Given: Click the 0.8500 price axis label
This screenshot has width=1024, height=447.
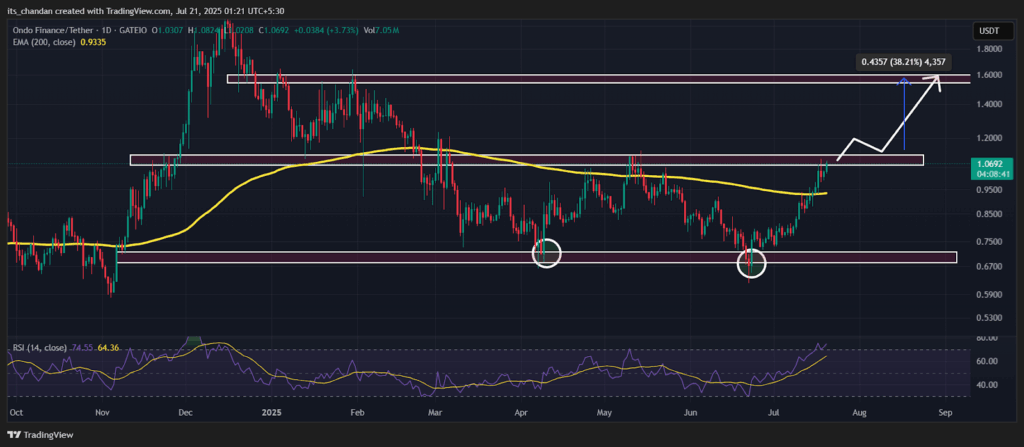Looking at the screenshot, I should (987, 214).
